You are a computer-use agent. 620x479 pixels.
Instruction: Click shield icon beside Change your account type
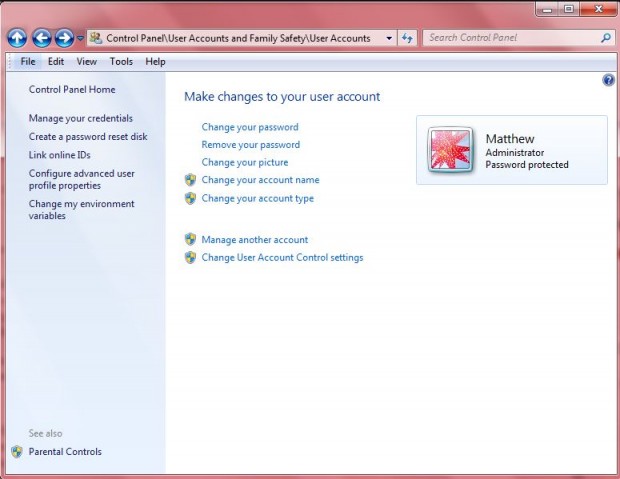[191, 198]
